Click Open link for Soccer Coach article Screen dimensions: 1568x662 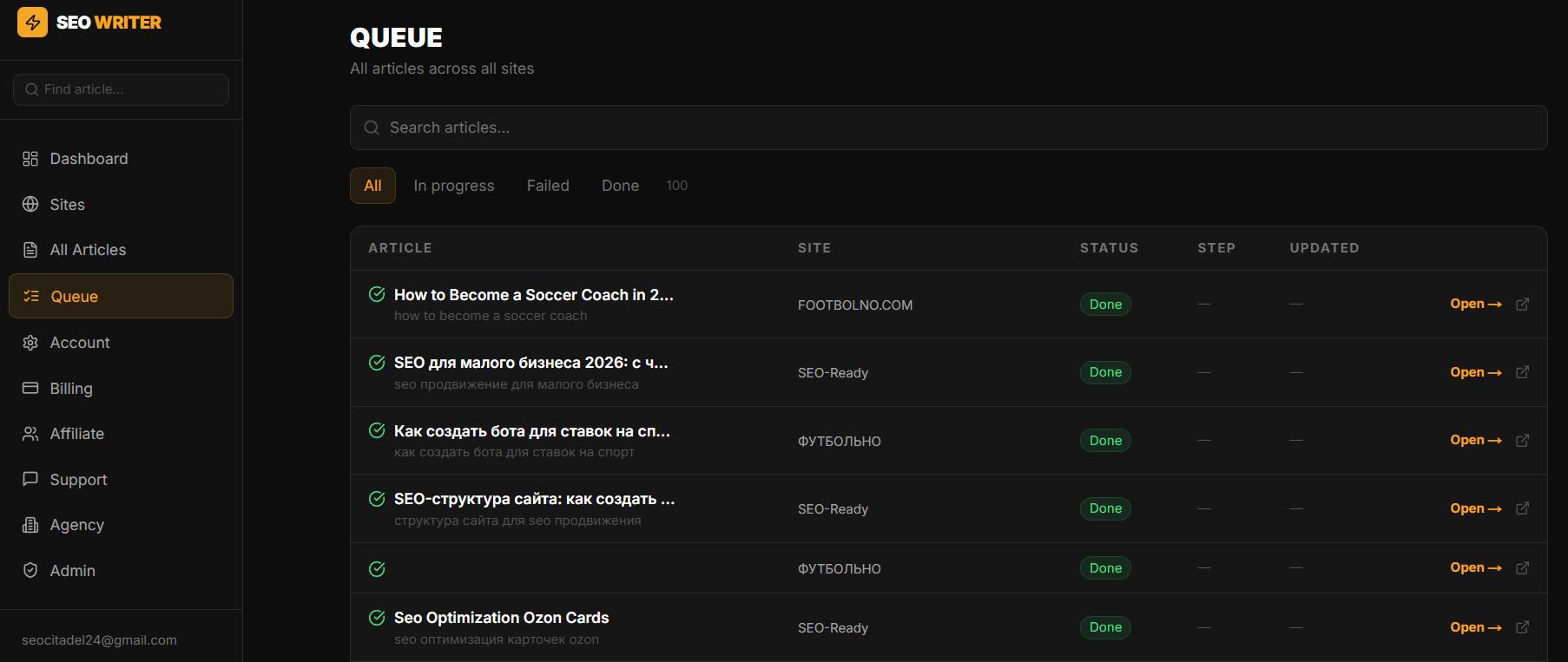pyautogui.click(x=1475, y=304)
